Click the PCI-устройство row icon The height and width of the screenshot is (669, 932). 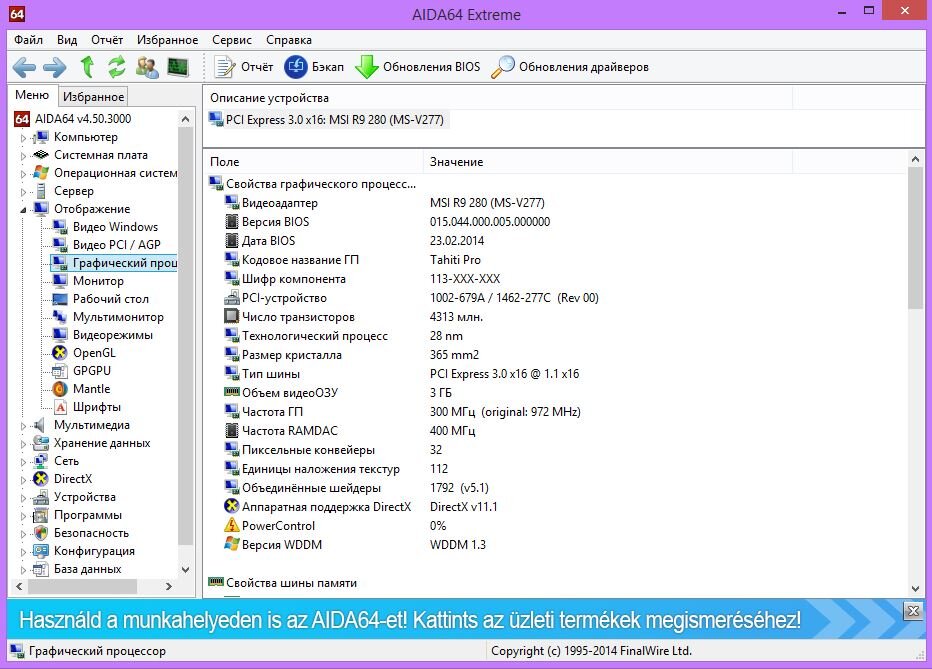[x=232, y=298]
